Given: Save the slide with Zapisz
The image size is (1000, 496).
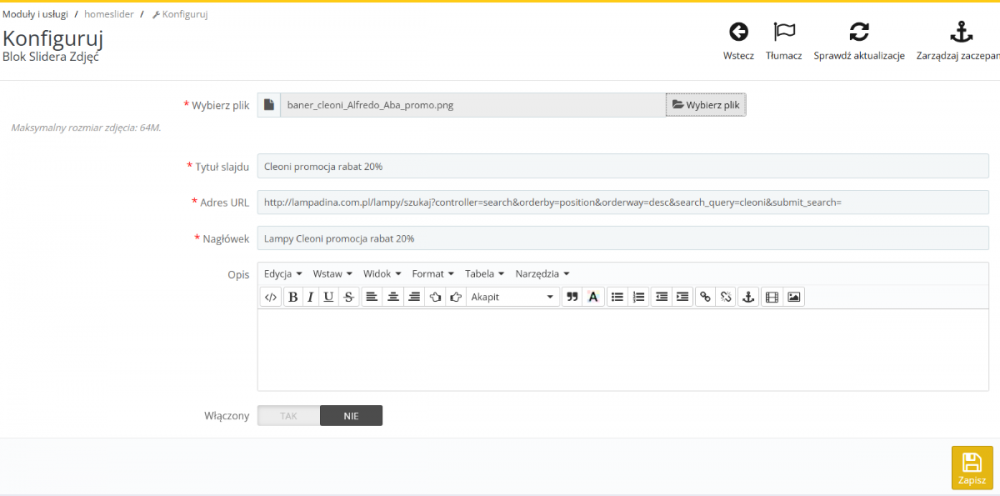Looking at the screenshot, I should pos(971,467).
